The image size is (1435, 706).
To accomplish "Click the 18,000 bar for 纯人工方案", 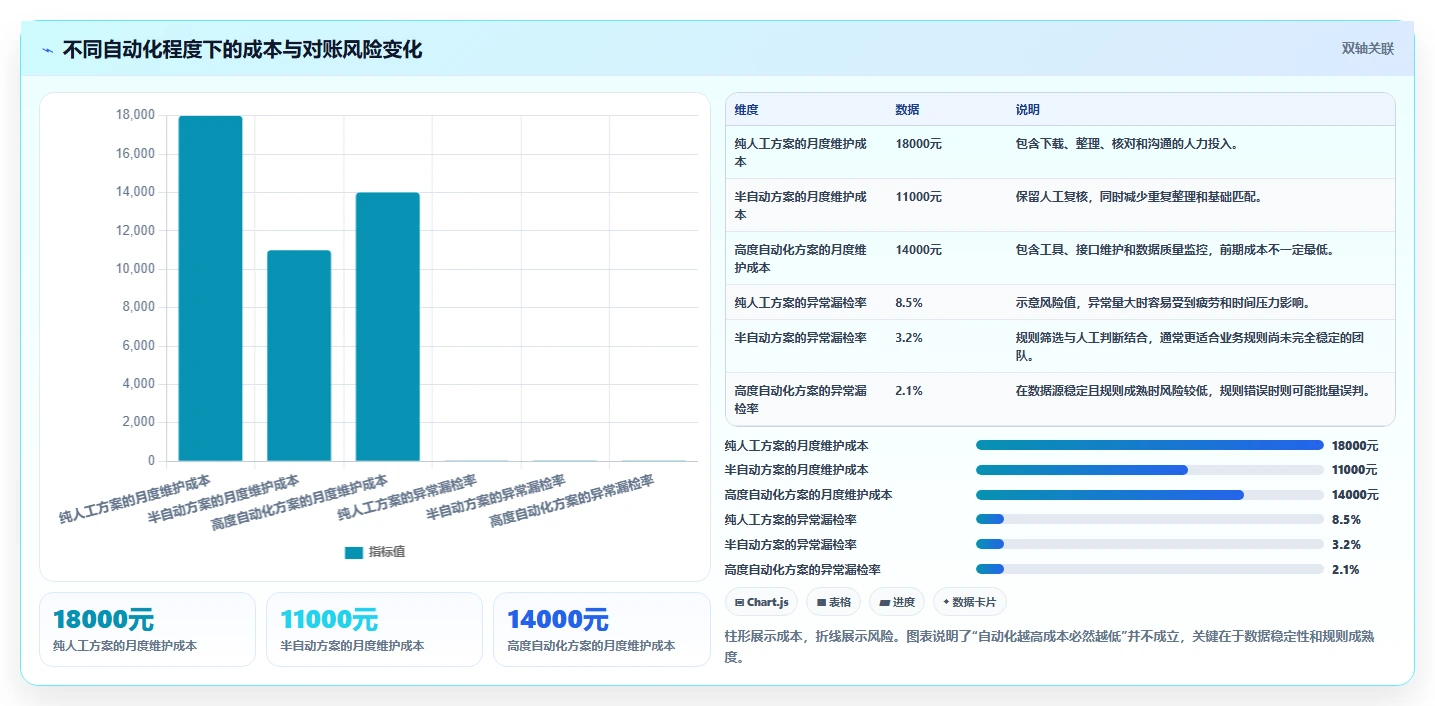I will [210, 288].
